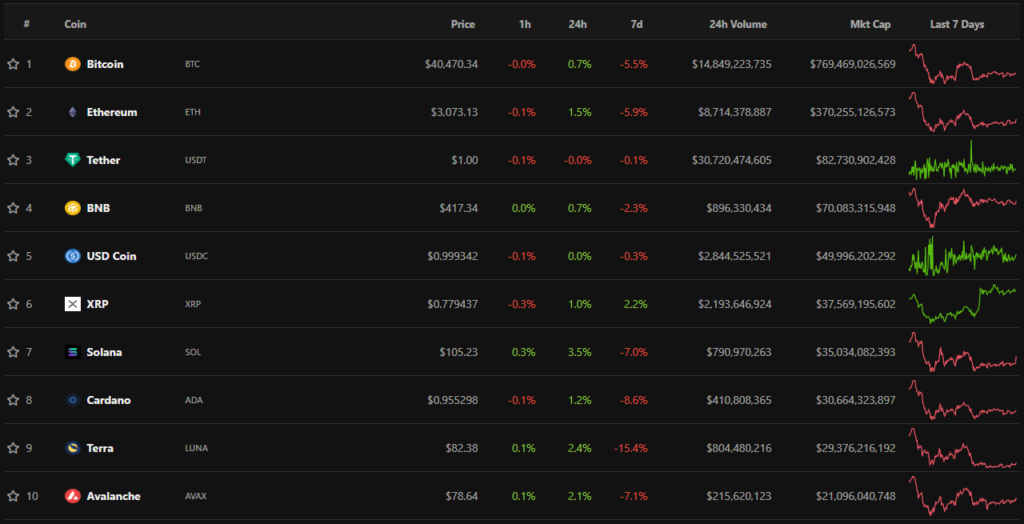1024x524 pixels.
Task: Click the Last 7 Days column header
Action: pyautogui.click(x=957, y=24)
